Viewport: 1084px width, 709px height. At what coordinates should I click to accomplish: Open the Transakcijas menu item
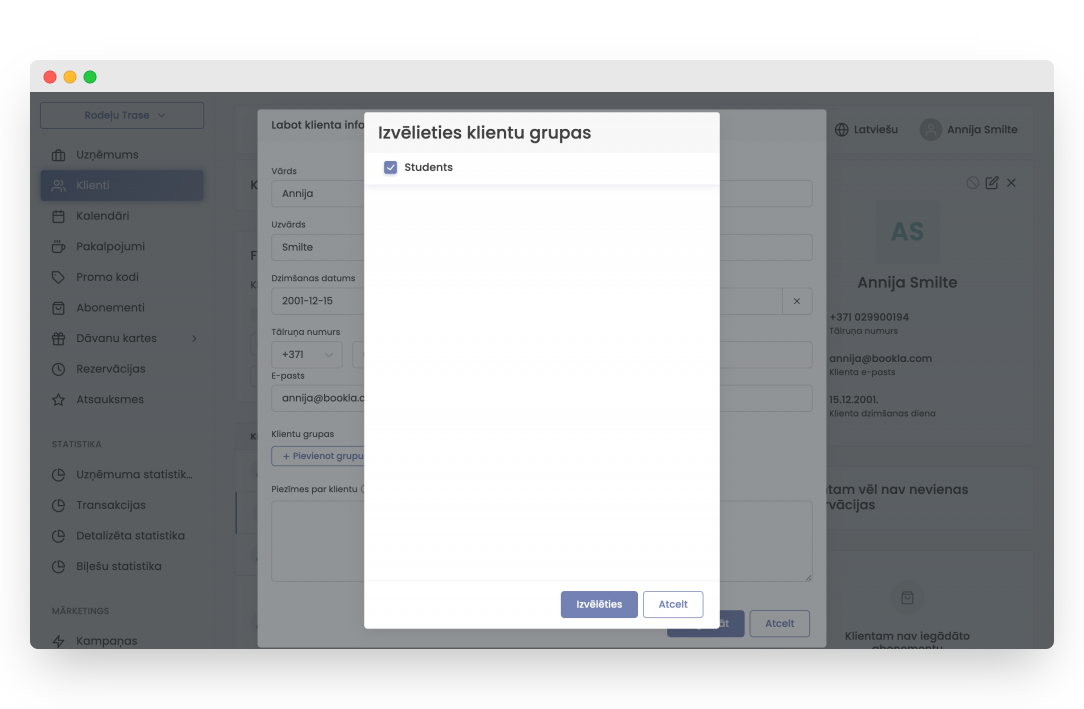[111, 505]
